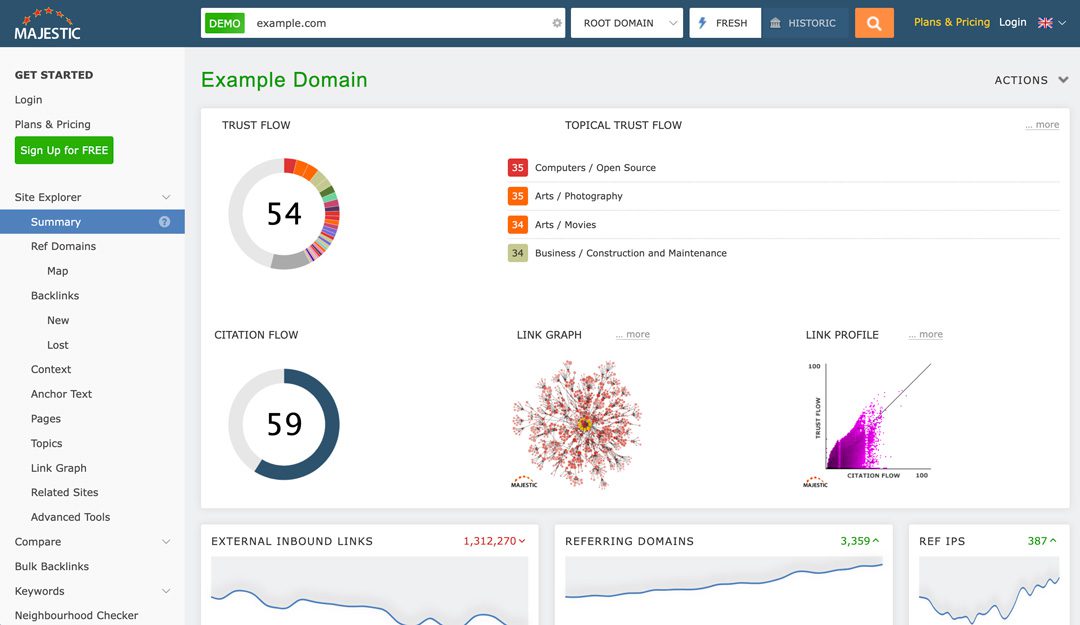1080x625 pixels.
Task: Open Bulk Backlinks tool
Action: coord(52,566)
